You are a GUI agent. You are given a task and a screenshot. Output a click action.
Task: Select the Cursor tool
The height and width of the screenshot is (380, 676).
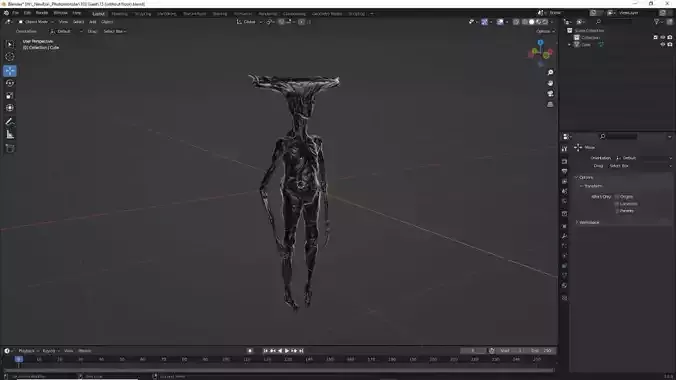pyautogui.click(x=10, y=57)
